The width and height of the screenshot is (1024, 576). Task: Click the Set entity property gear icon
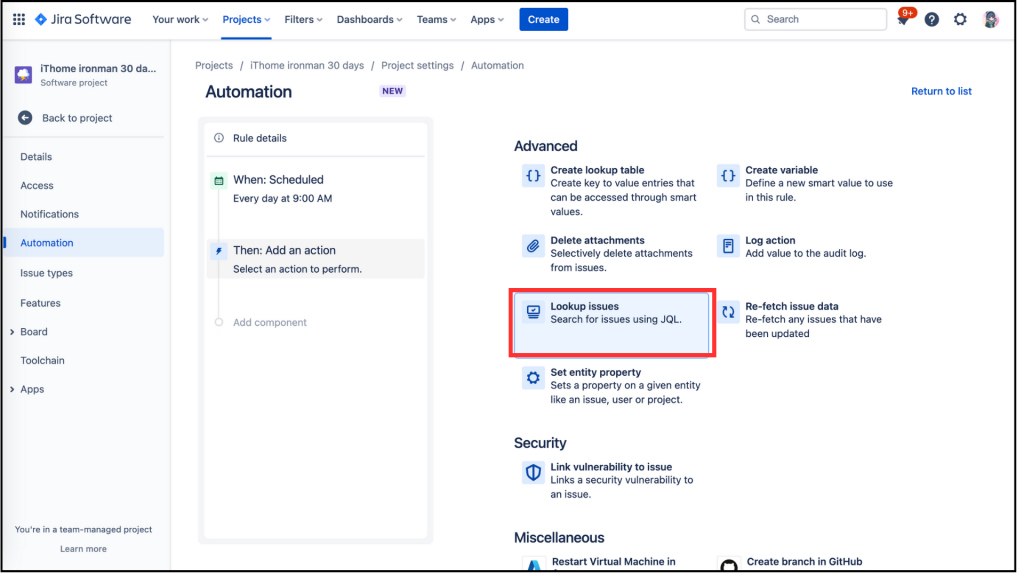[534, 379]
